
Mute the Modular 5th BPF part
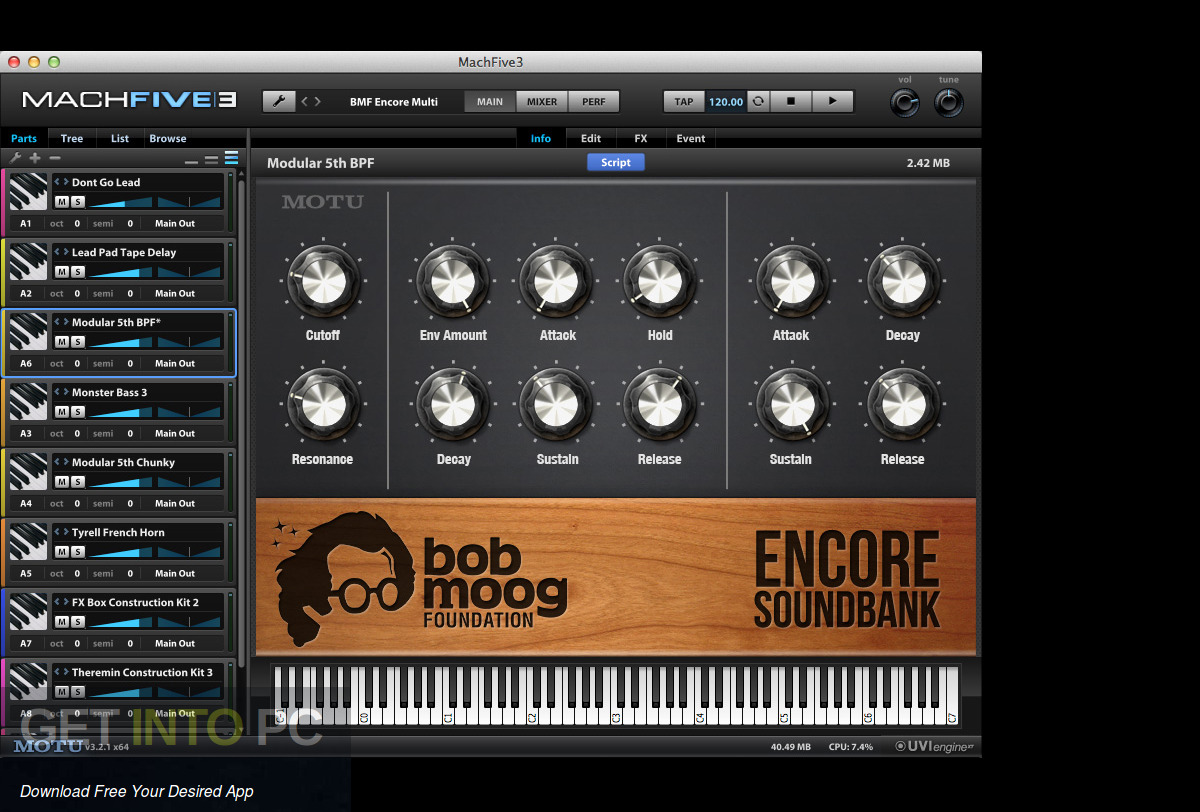pyautogui.click(x=61, y=342)
